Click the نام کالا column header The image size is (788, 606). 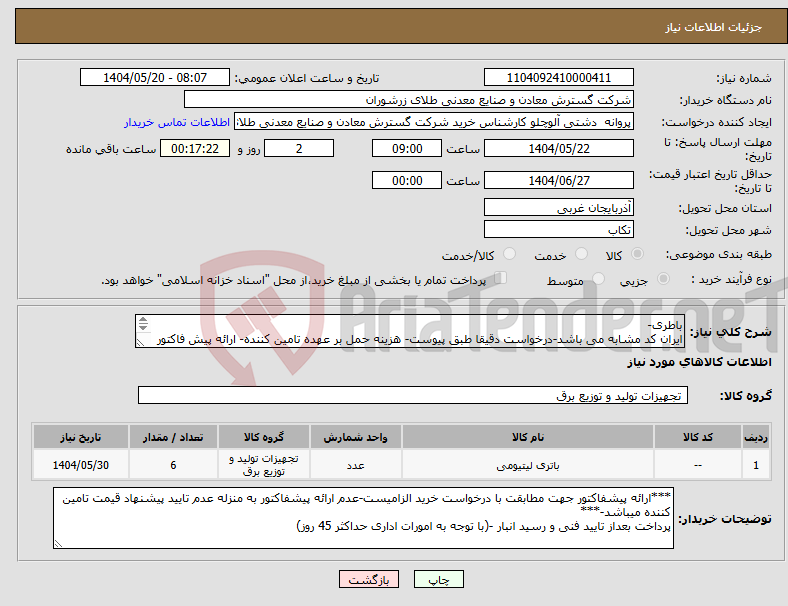[528, 437]
